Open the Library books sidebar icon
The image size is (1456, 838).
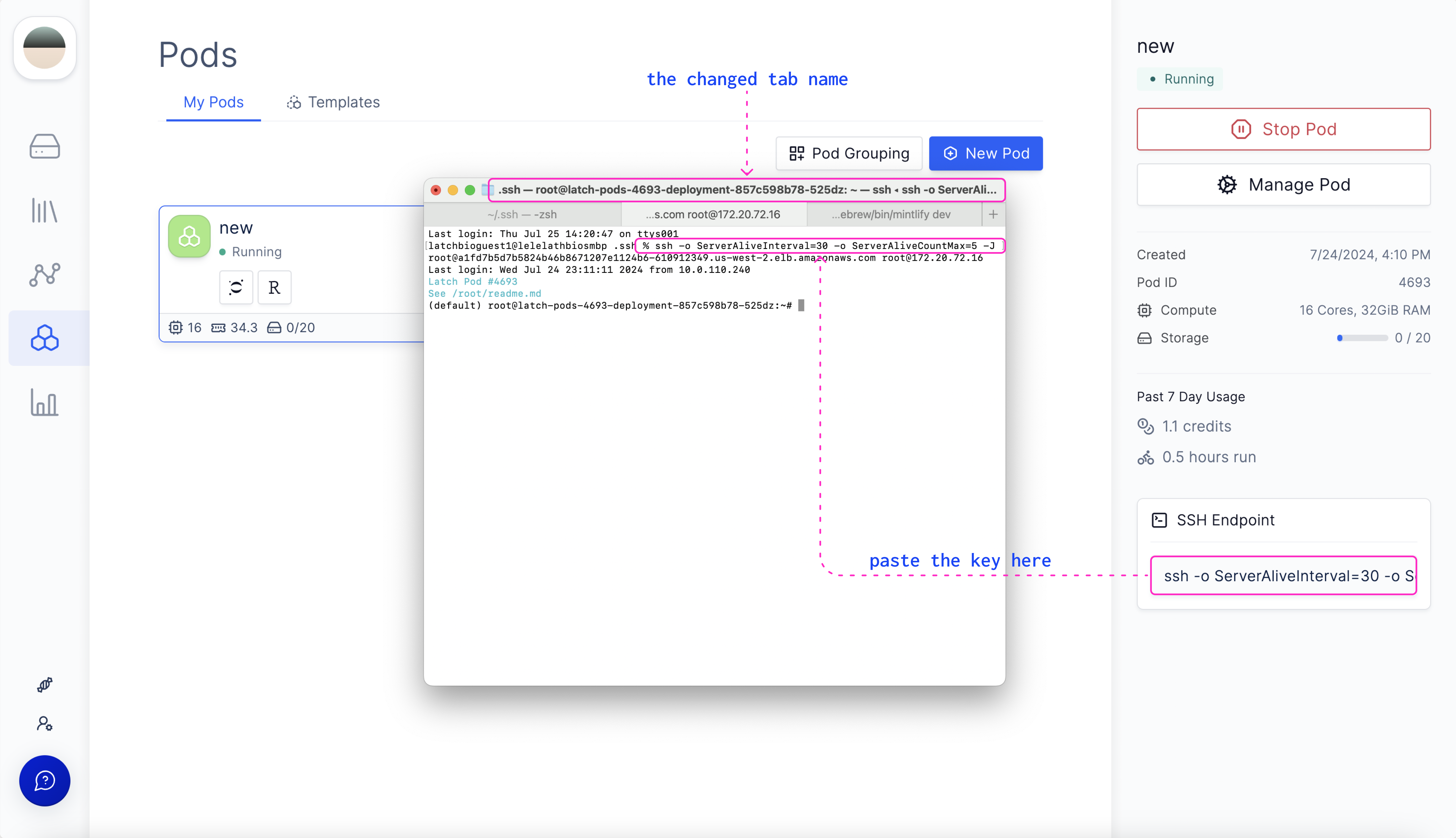point(44,211)
